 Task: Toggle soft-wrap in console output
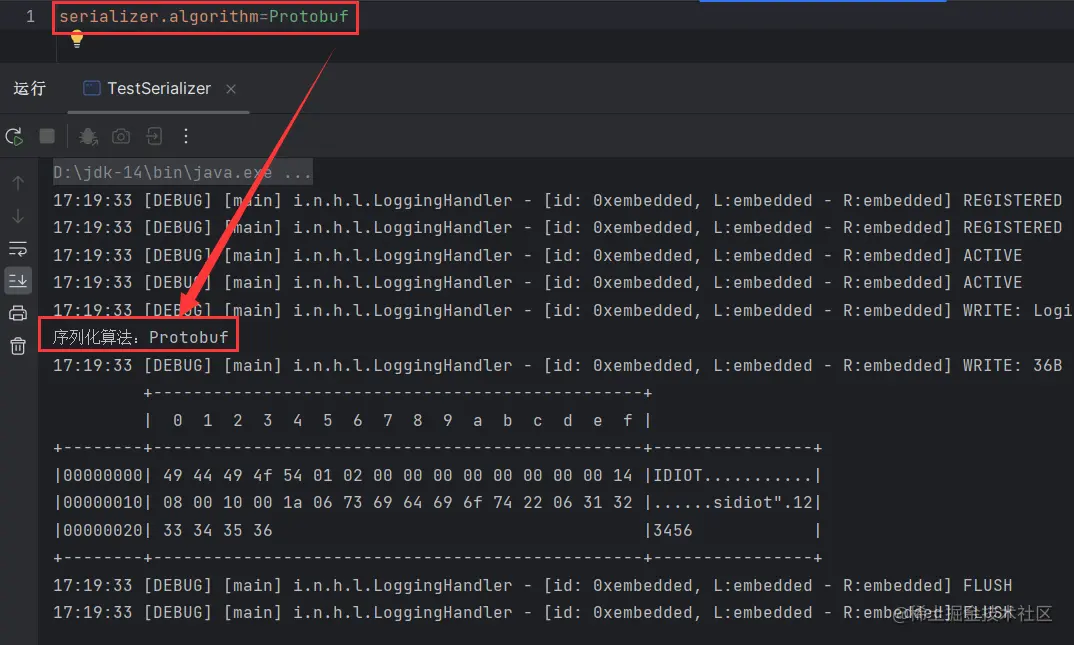pyautogui.click(x=18, y=248)
